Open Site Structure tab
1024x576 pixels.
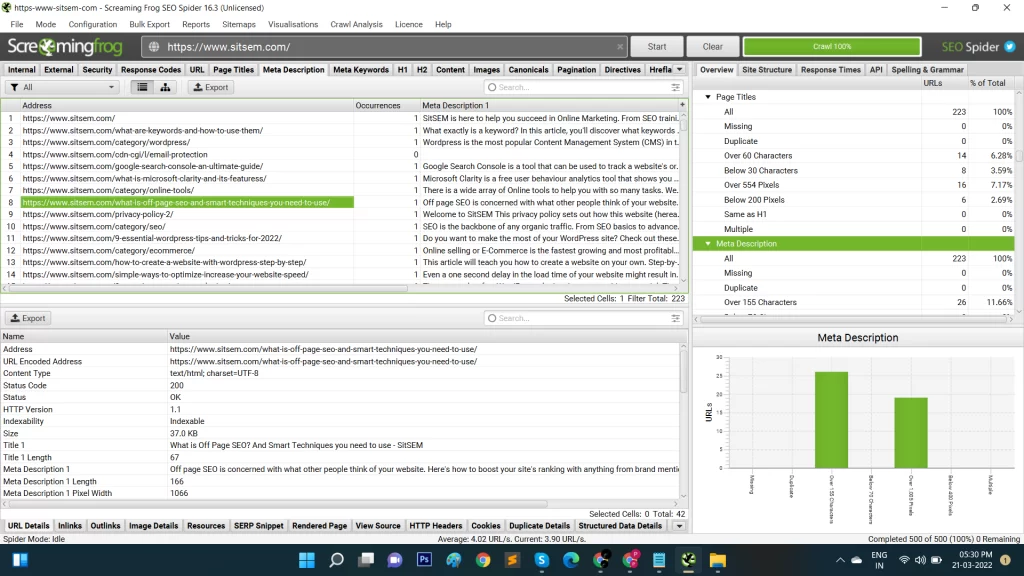tap(767, 70)
